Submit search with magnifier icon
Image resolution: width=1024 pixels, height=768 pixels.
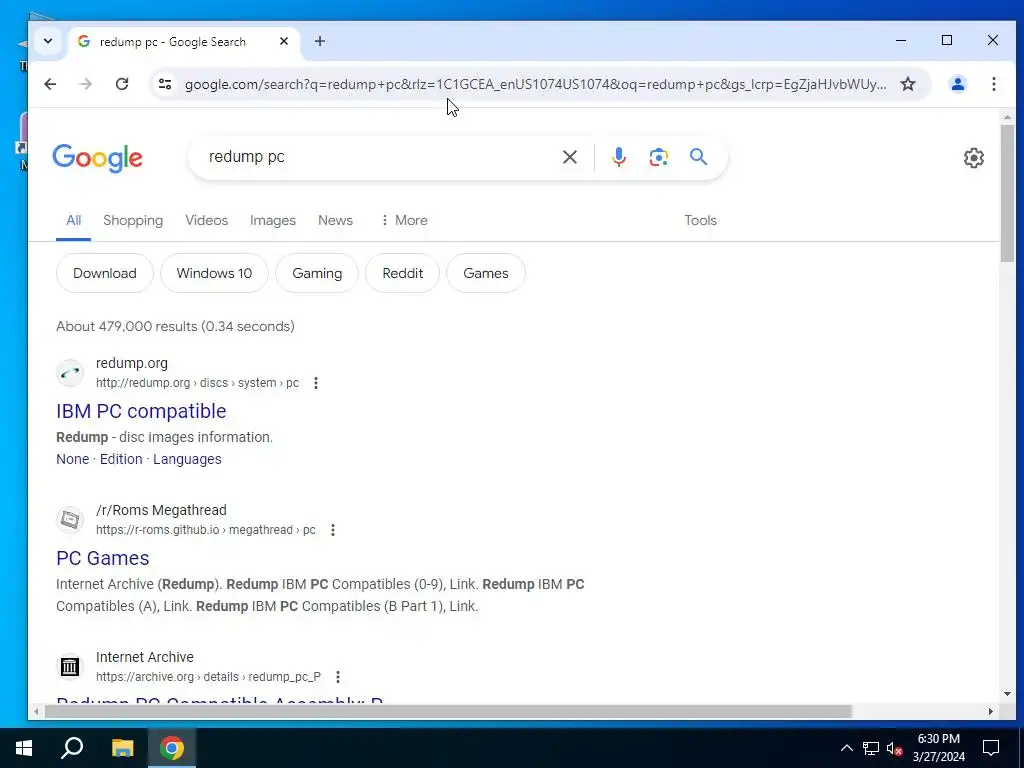(x=698, y=157)
